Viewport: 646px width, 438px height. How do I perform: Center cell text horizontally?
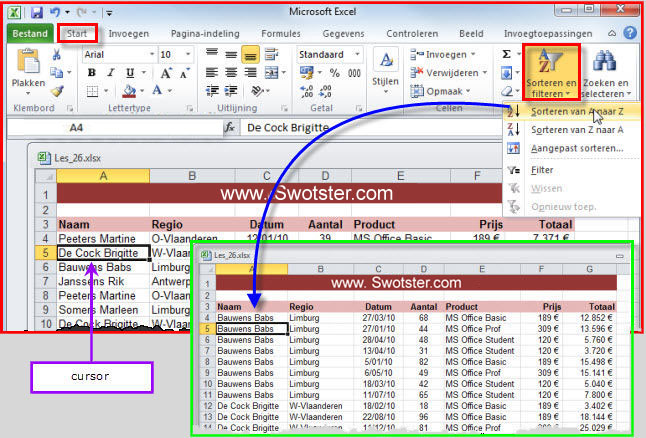click(231, 73)
